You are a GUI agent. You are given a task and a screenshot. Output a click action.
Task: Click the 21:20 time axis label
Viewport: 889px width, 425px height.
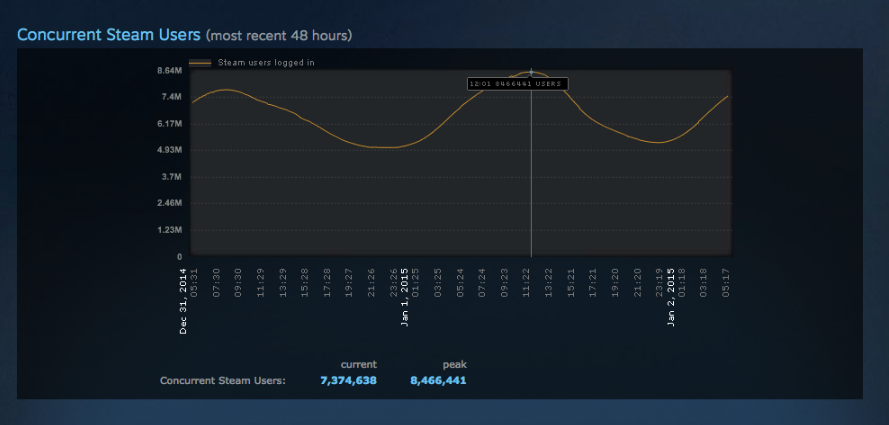637,282
